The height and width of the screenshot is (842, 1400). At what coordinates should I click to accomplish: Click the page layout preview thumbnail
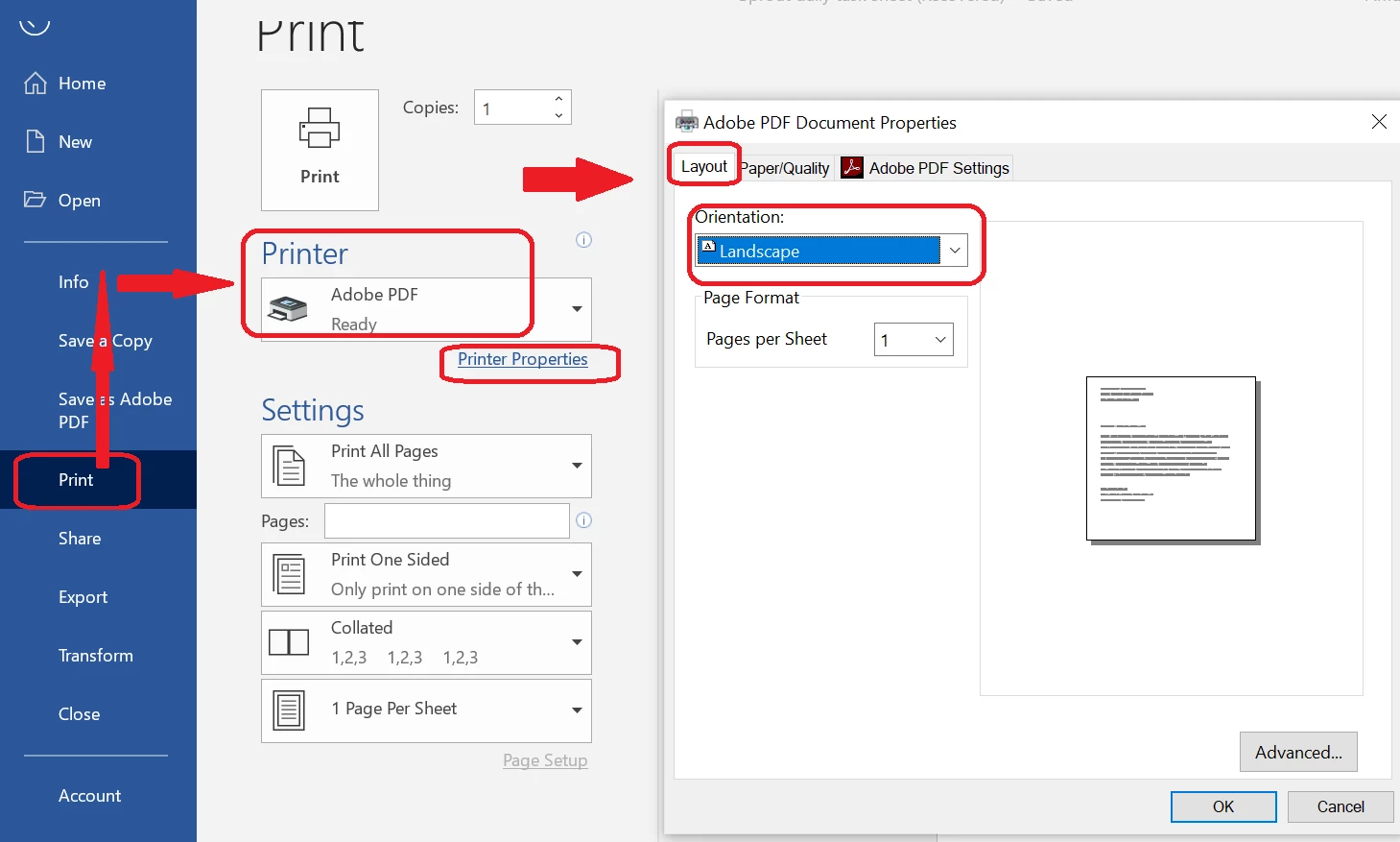(1172, 459)
